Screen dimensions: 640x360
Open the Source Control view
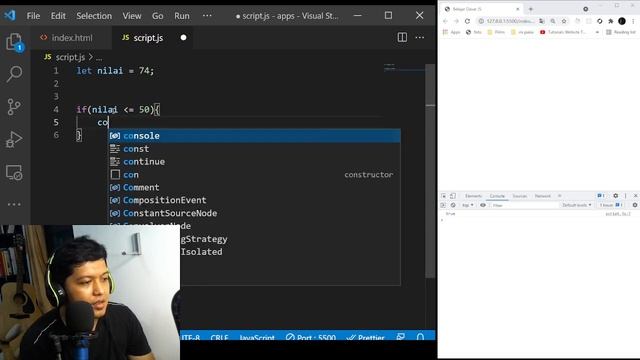(x=14, y=107)
